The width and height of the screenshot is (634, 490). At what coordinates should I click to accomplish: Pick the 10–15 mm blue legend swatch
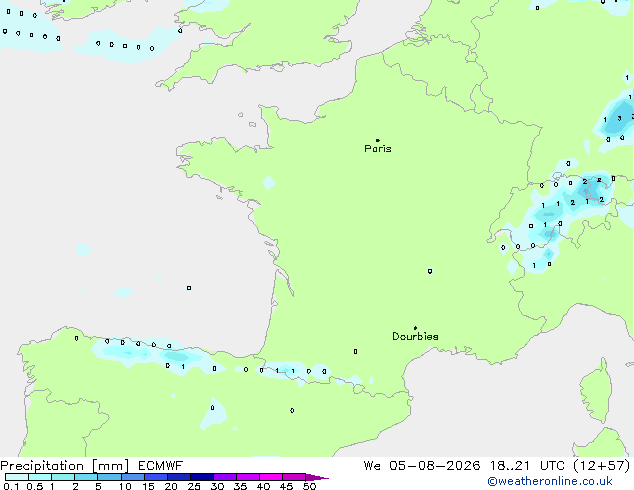pyautogui.click(x=133, y=477)
